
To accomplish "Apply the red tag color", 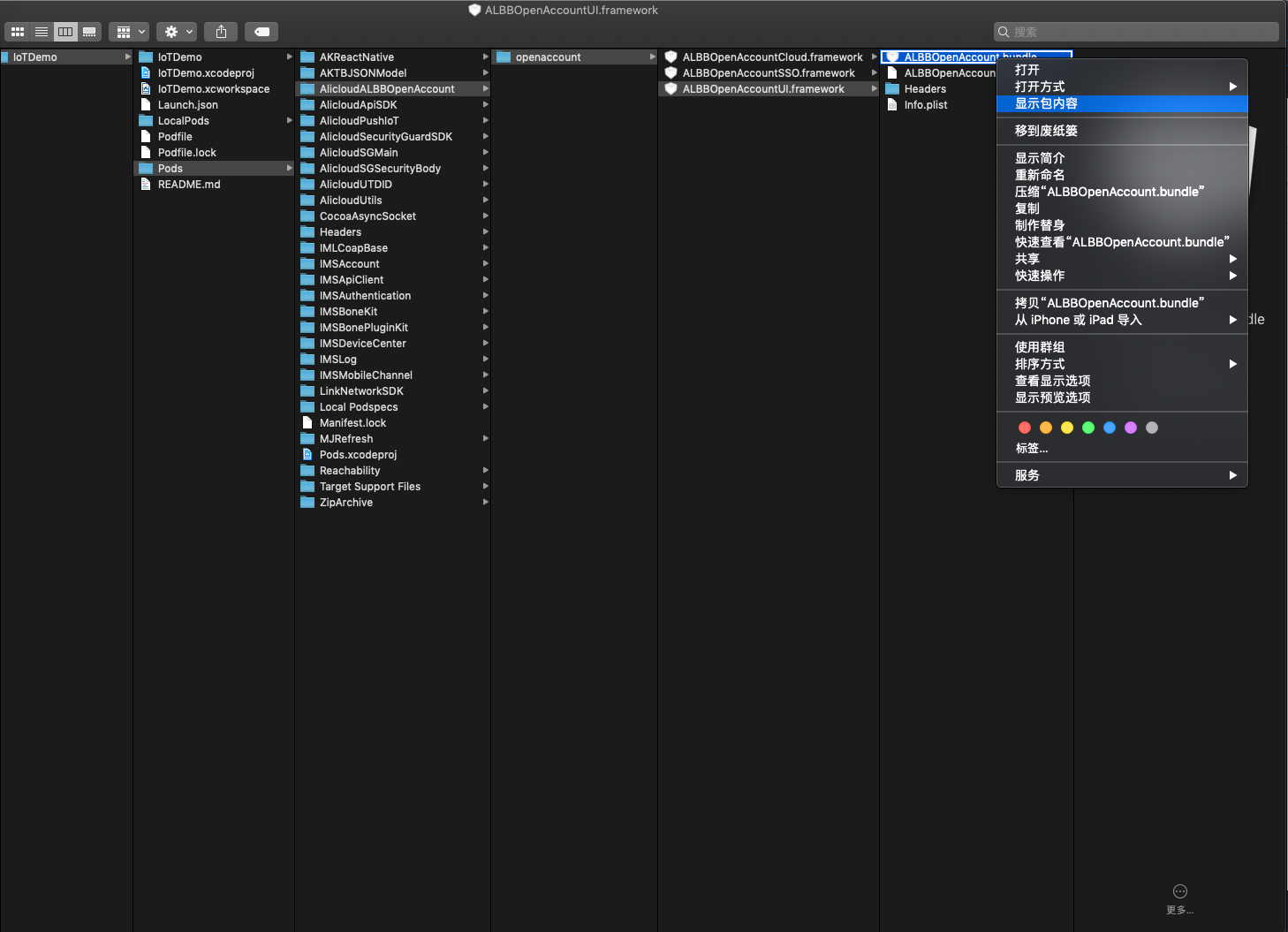I will click(1025, 428).
